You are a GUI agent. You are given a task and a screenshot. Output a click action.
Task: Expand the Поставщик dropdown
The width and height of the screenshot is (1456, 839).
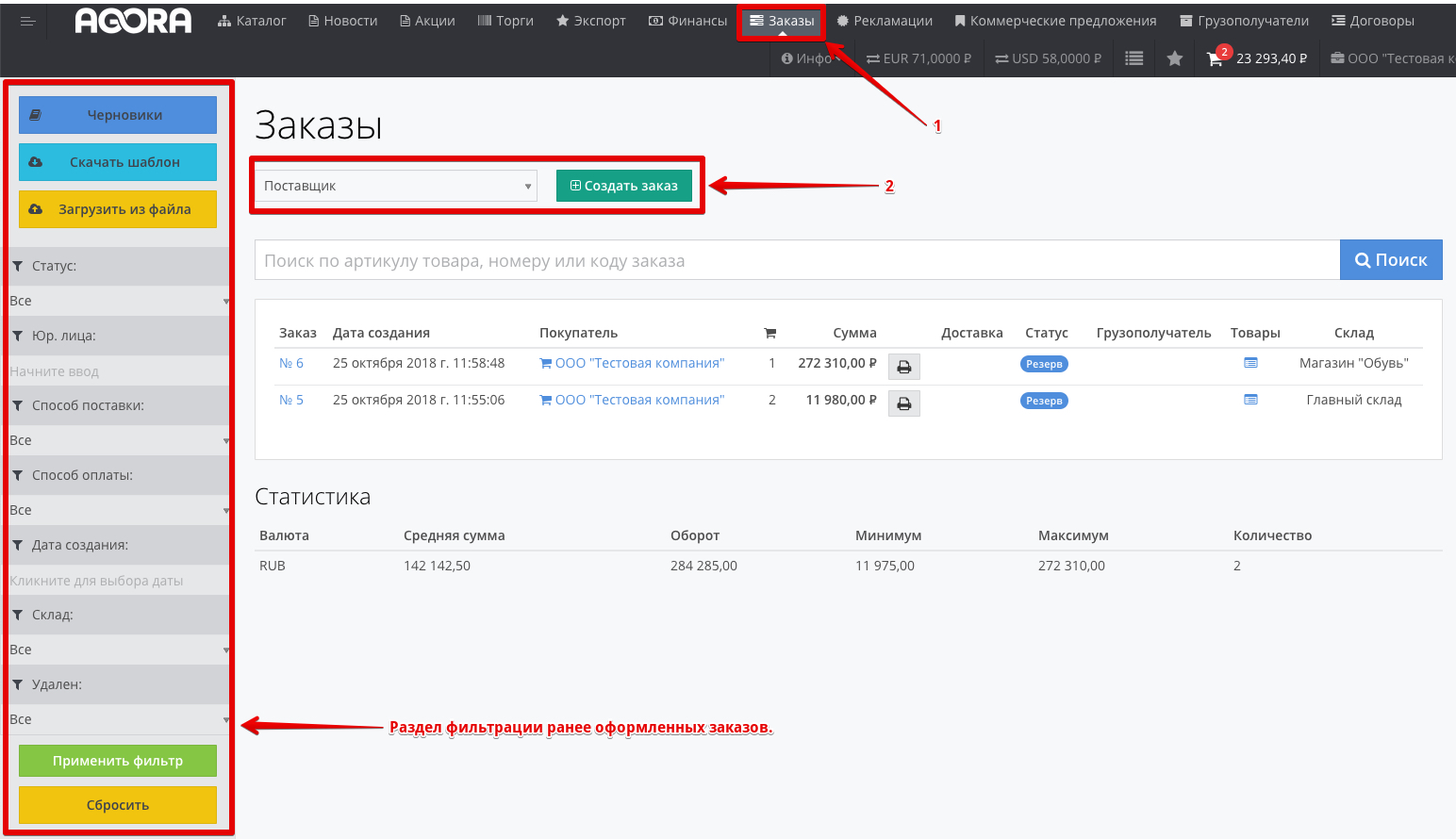click(x=396, y=186)
